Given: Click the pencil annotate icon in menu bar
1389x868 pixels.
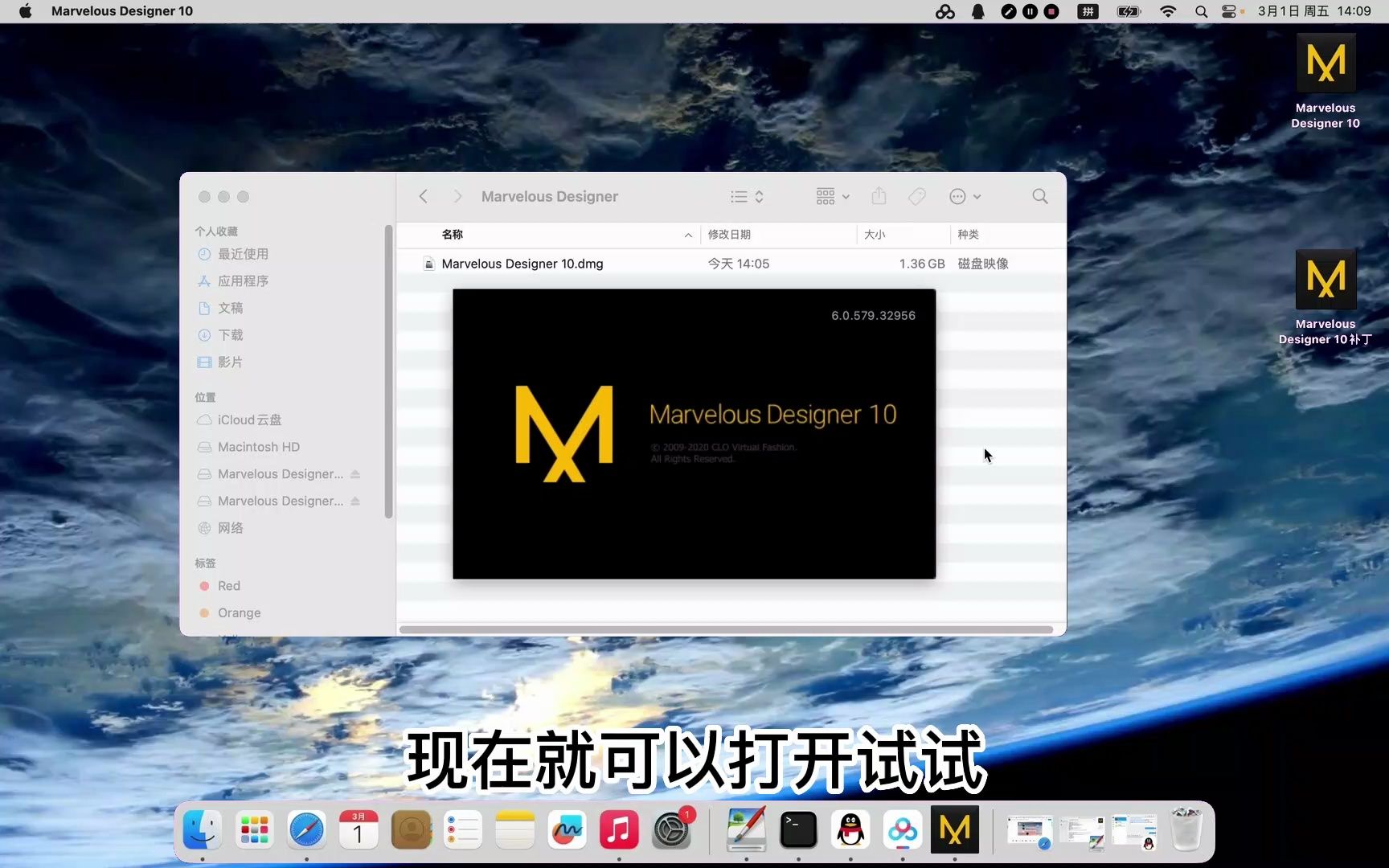Looking at the screenshot, I should (x=1008, y=11).
